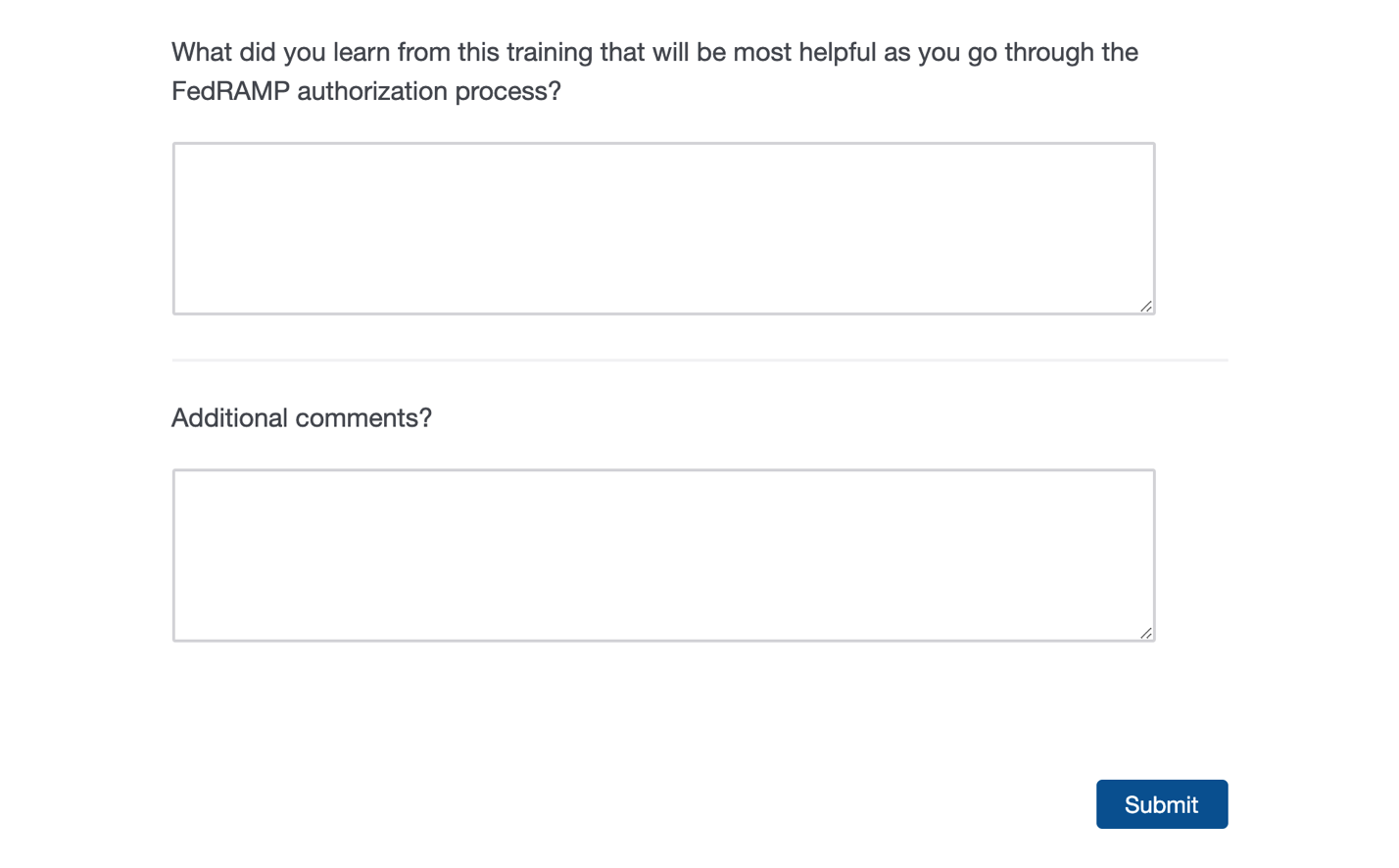Click the phrase "authorization process?" in the question

(429, 91)
